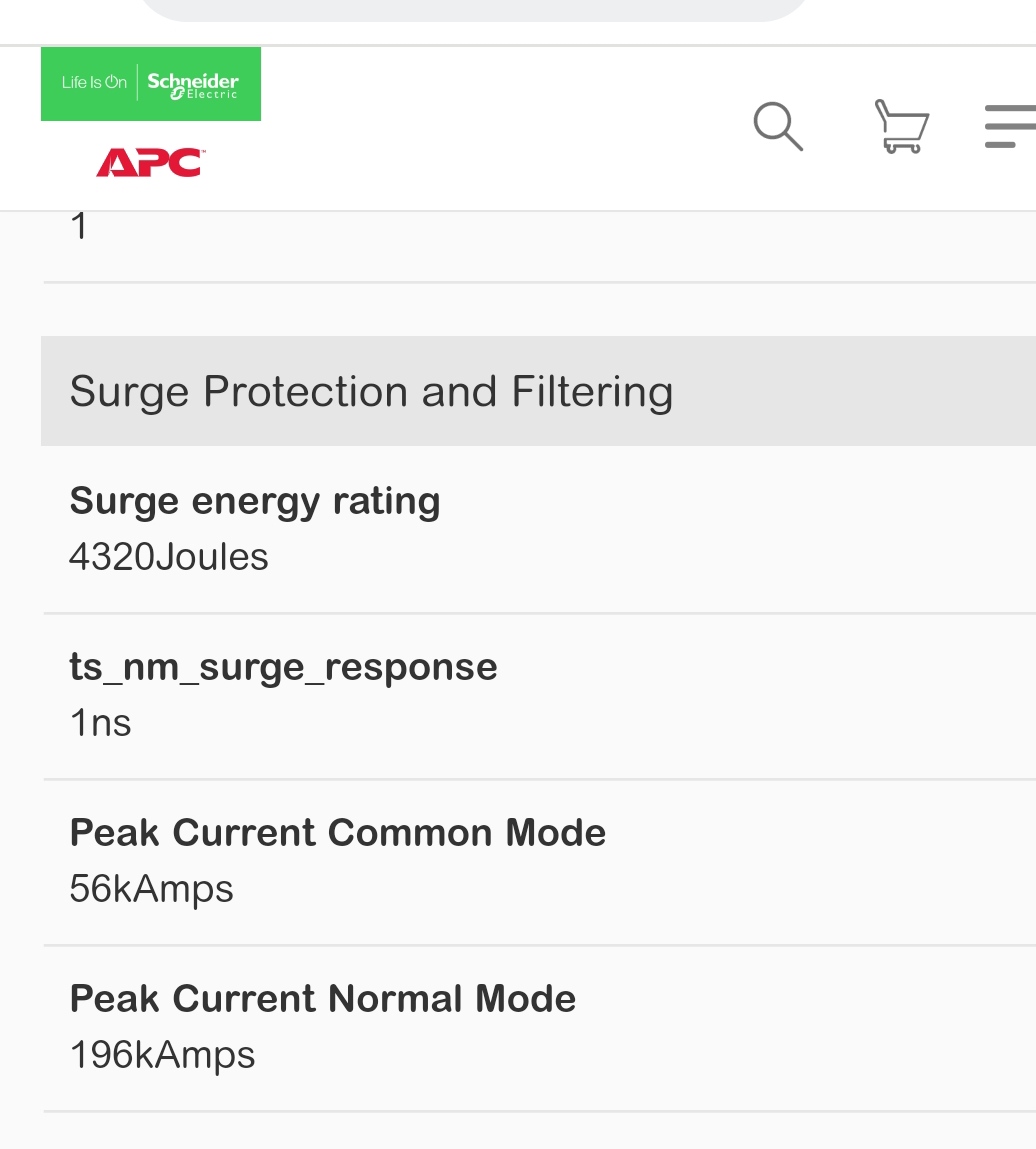Open the shopping cart icon
The width and height of the screenshot is (1036, 1149).
[902, 127]
